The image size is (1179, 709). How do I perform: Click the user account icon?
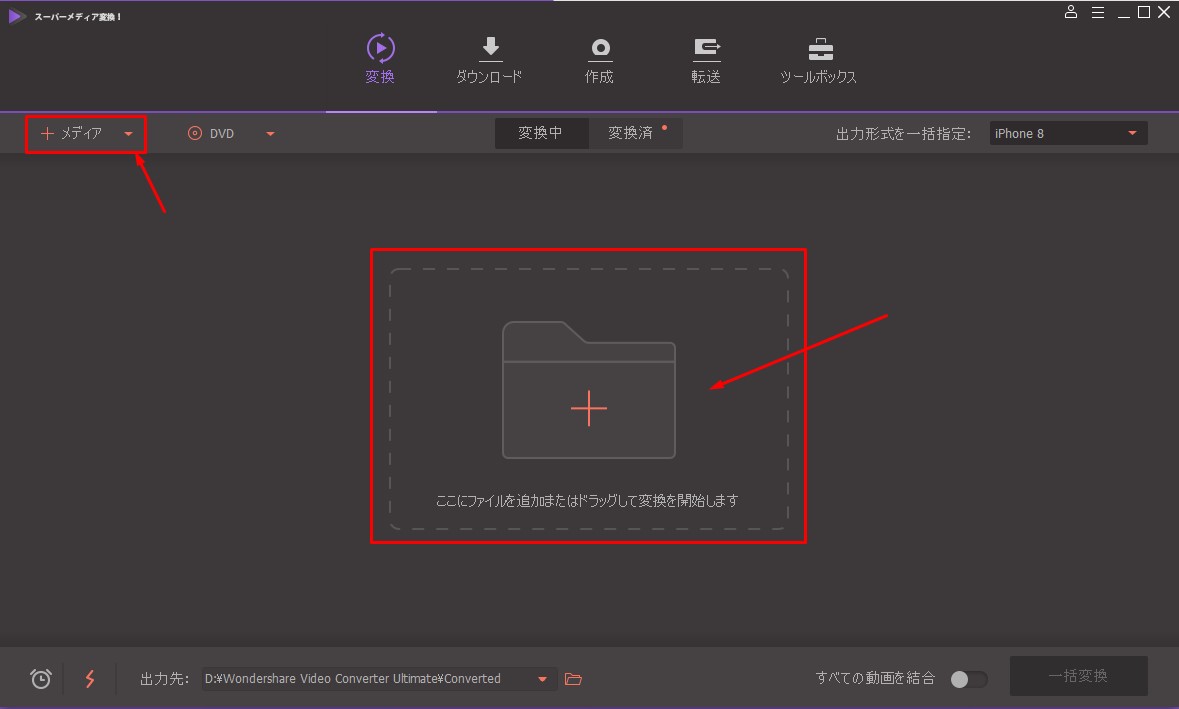tap(1071, 12)
